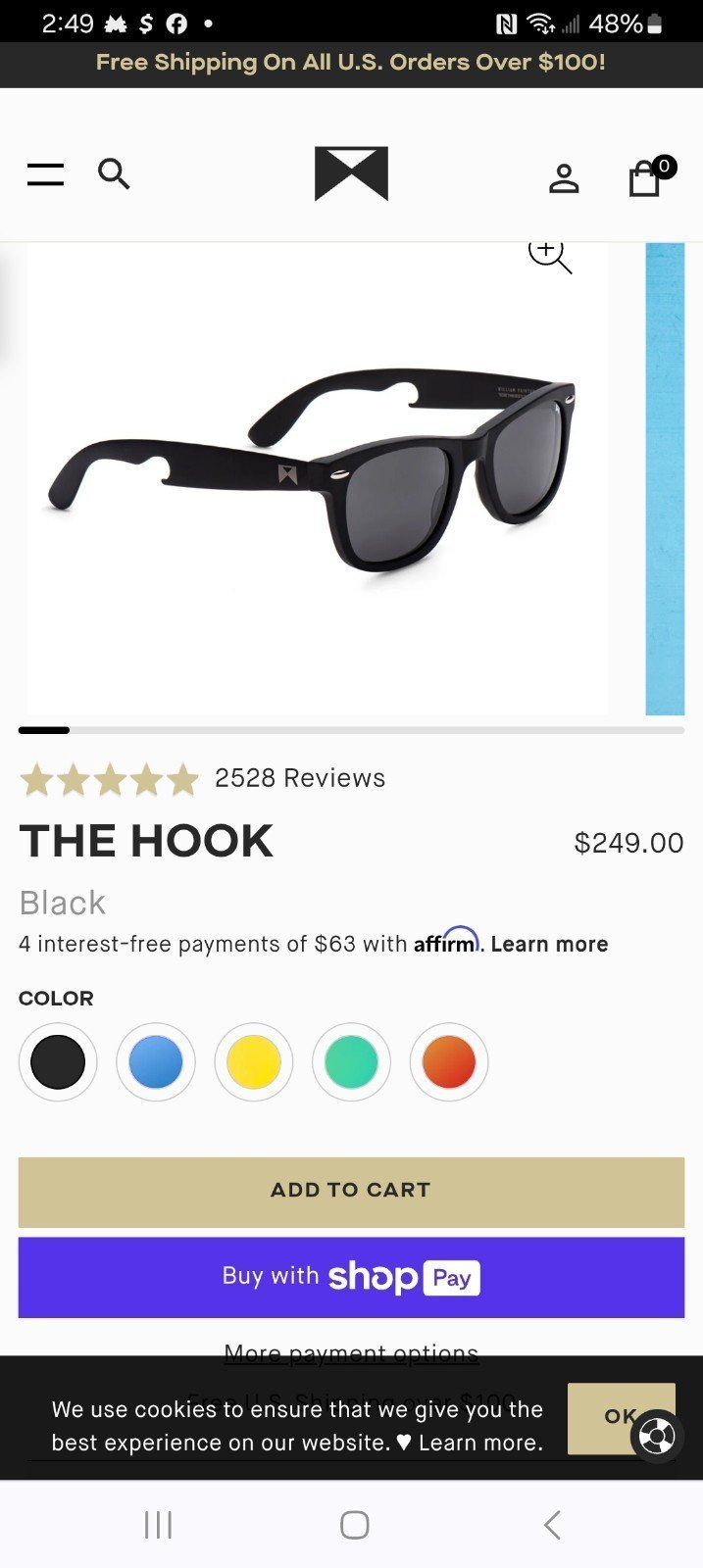Image resolution: width=703 pixels, height=1568 pixels.
Task: Open Android recent apps button
Action: pos(158,1524)
